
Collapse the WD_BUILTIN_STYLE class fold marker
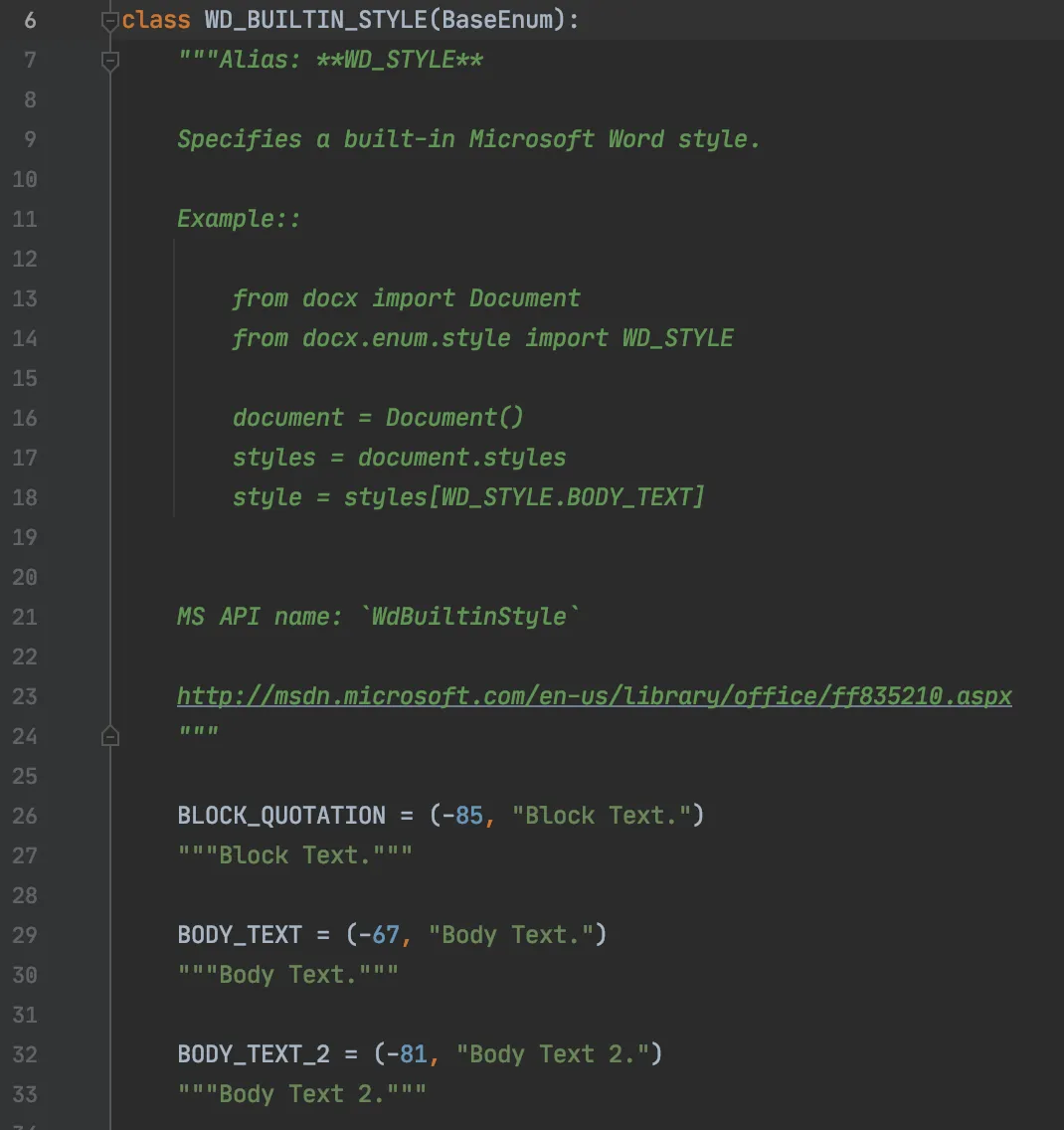click(109, 21)
